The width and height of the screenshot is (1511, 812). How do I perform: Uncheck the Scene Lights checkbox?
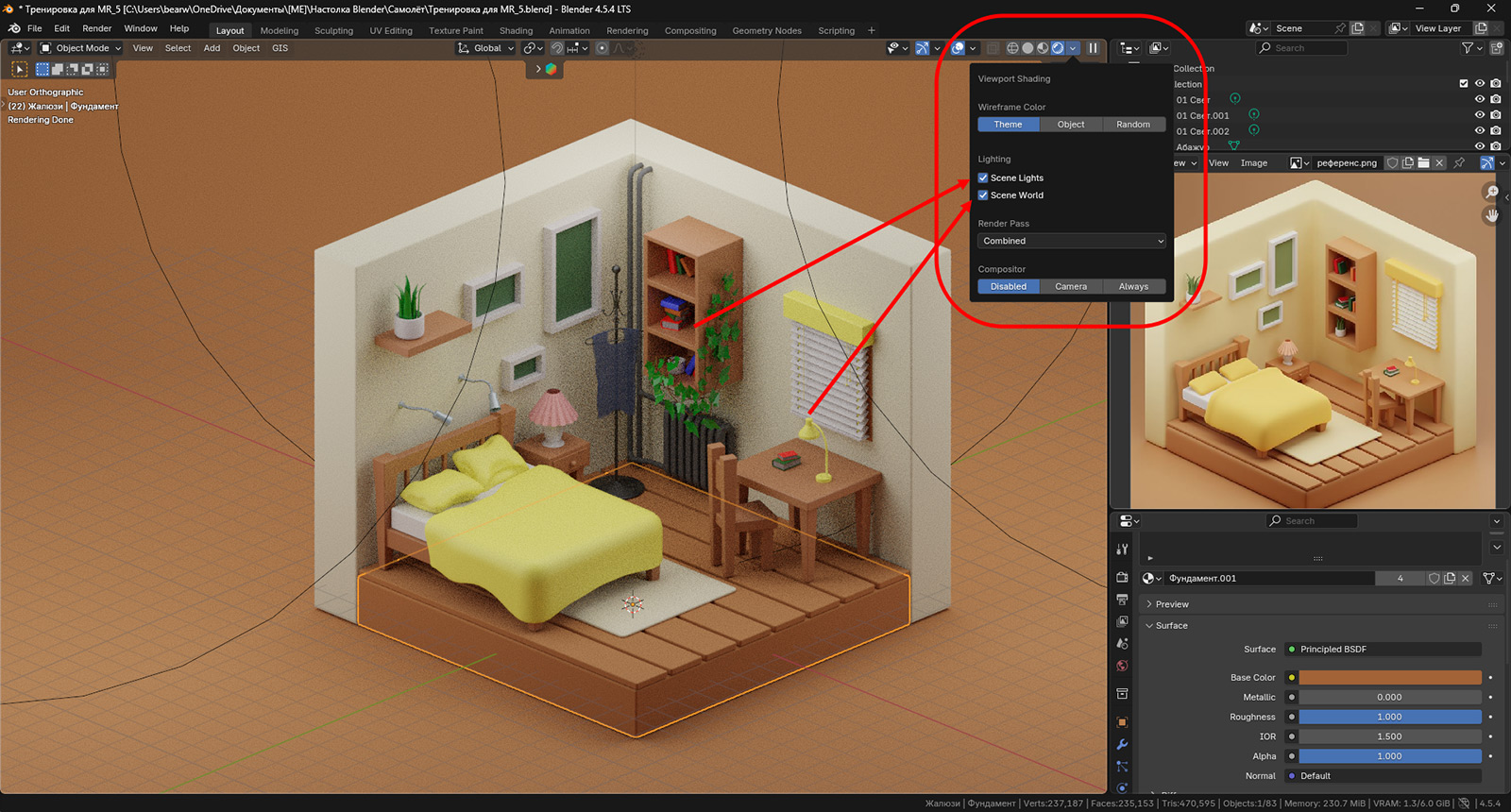coord(983,178)
